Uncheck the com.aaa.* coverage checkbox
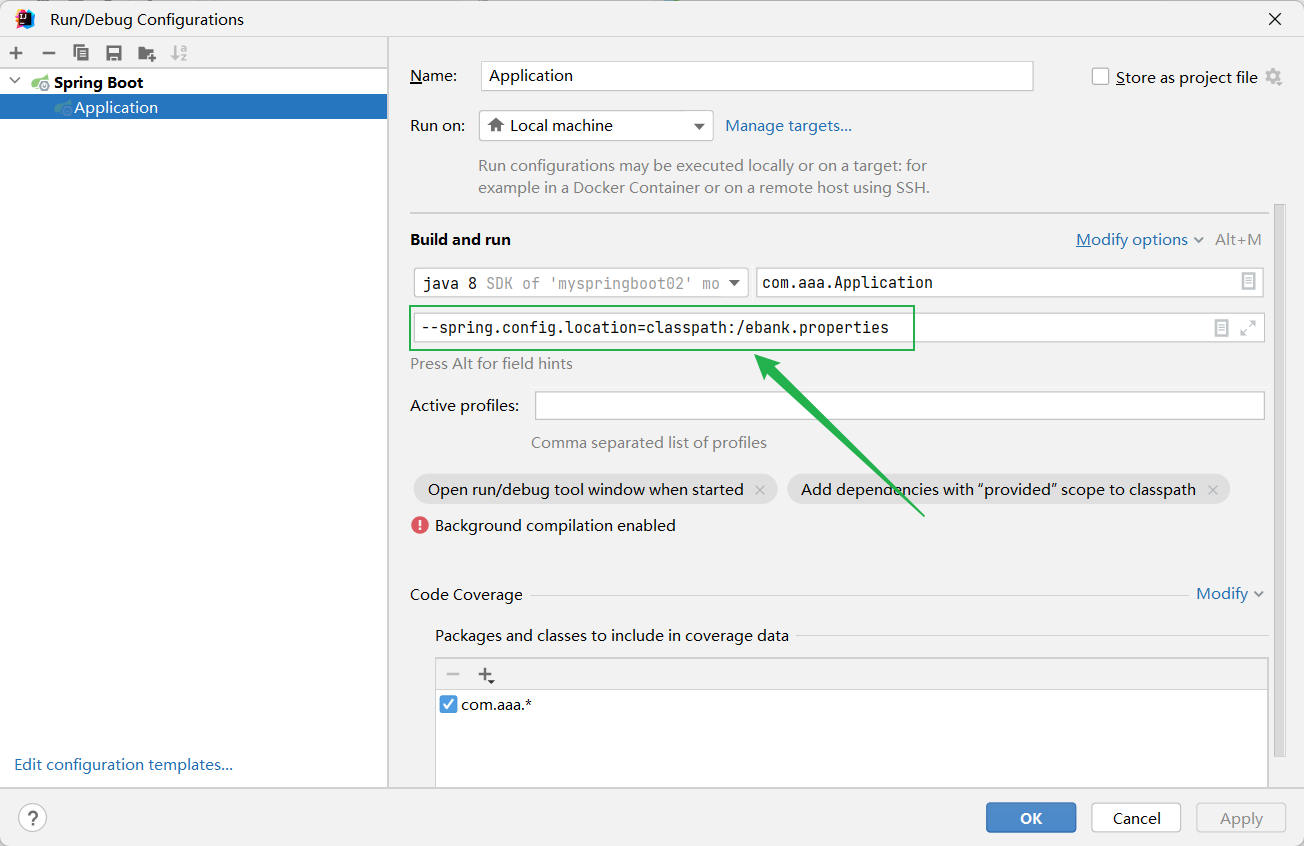The width and height of the screenshot is (1304, 846). pos(449,705)
